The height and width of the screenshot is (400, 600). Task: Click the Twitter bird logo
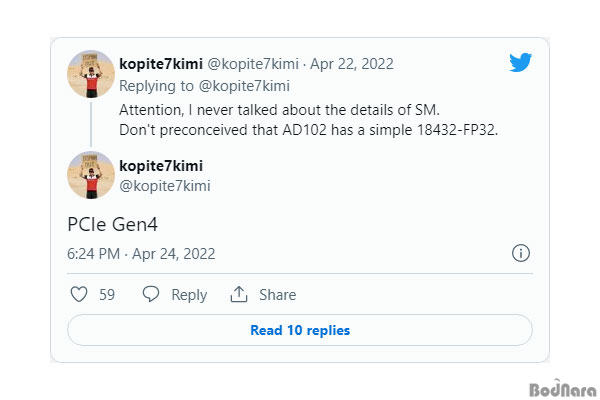pyautogui.click(x=520, y=62)
